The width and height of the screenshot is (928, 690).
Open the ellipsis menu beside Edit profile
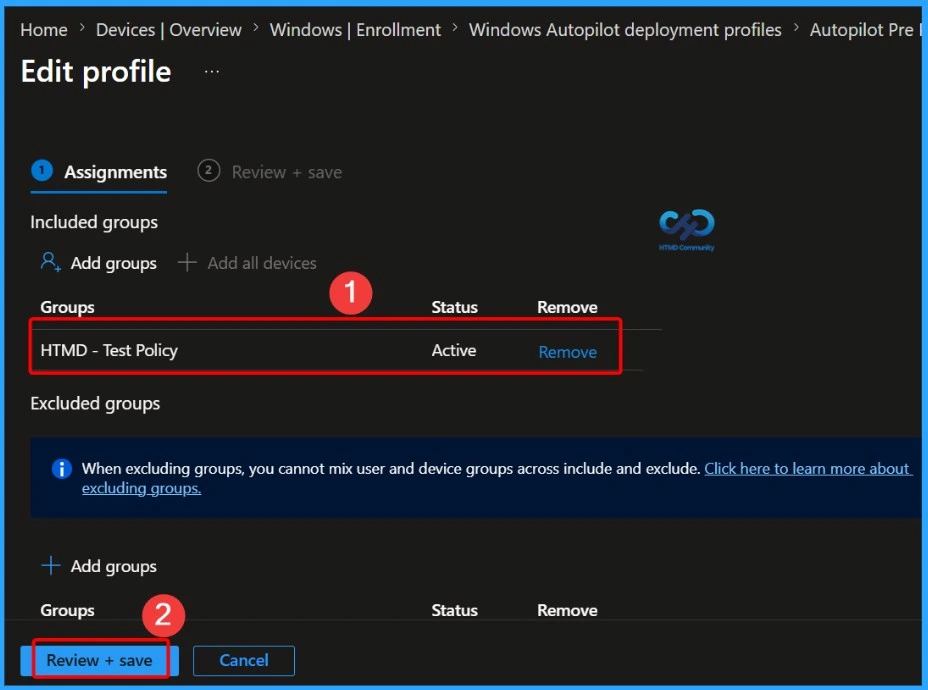[x=212, y=72]
